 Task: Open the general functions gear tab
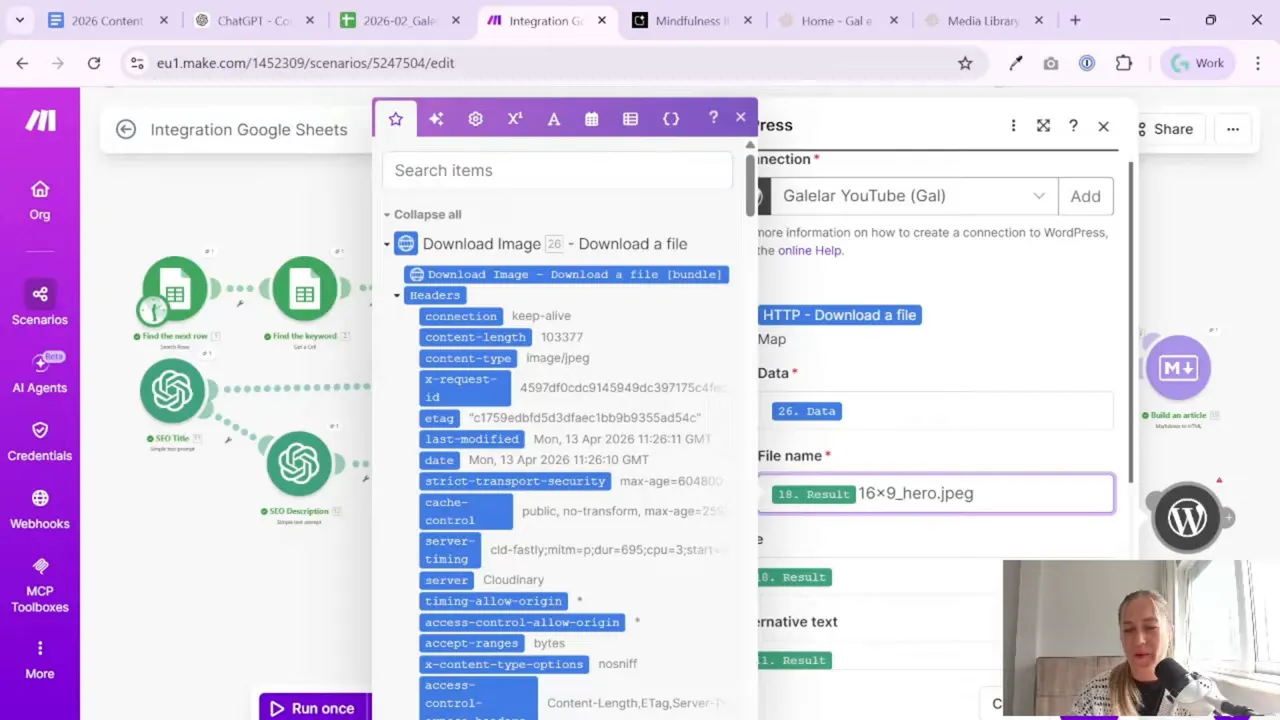click(475, 119)
